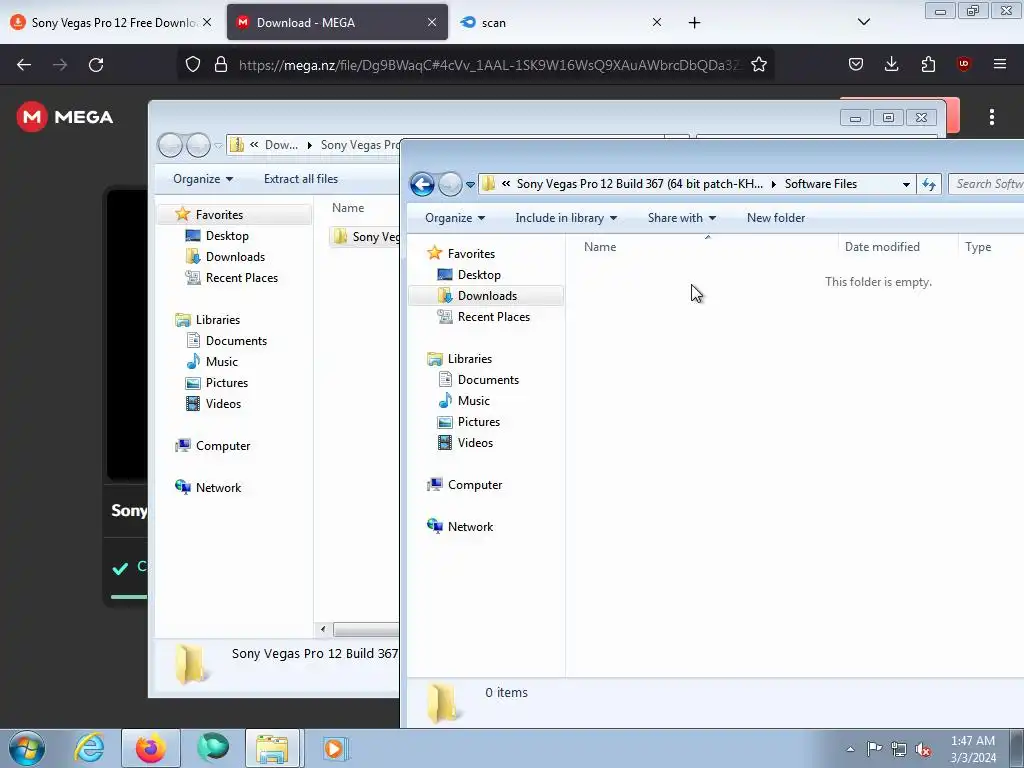Screen dimensions: 1024x768
Task: Expand the address bar dropdown arrow
Action: point(906,185)
